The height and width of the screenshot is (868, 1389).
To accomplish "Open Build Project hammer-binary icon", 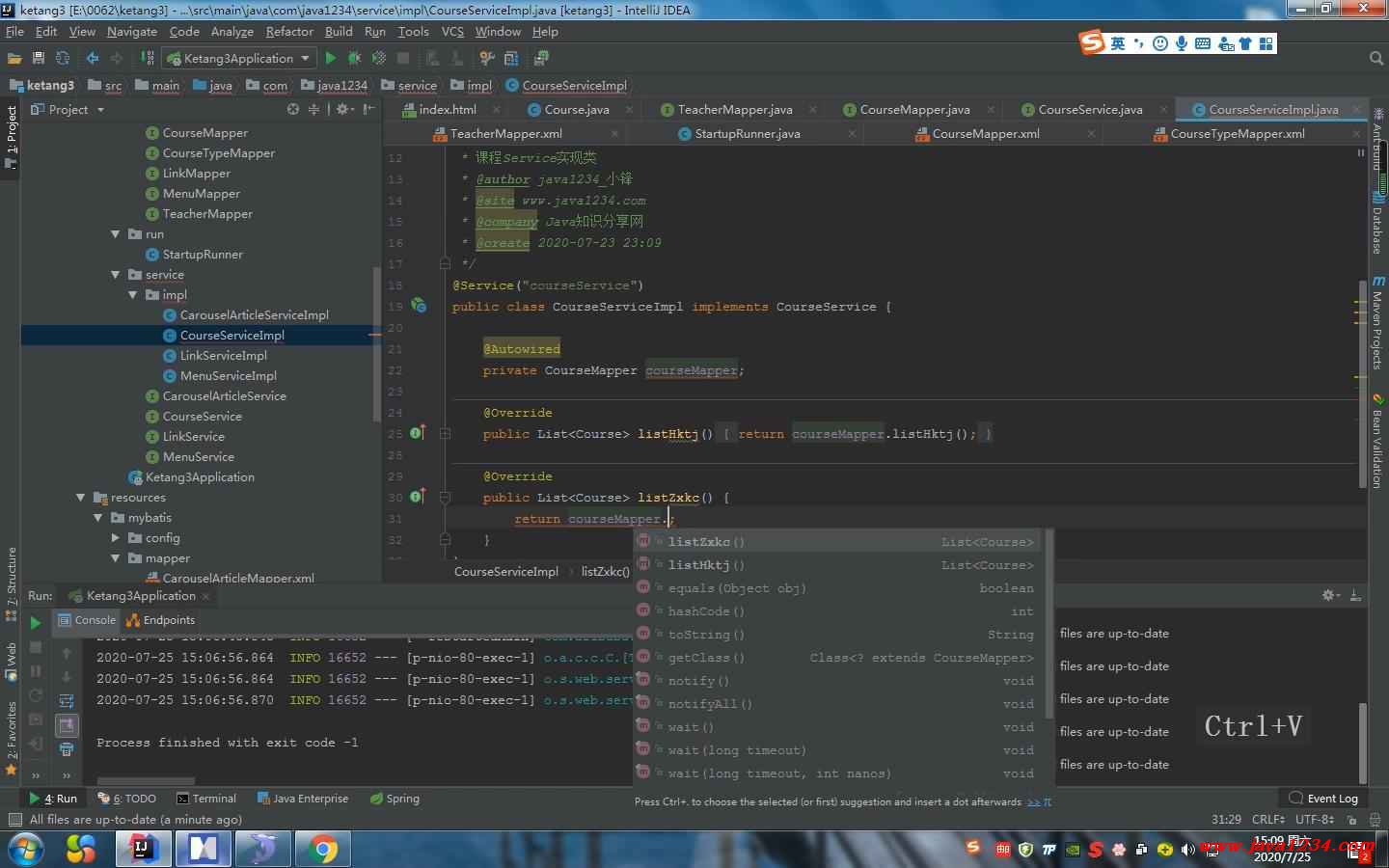I will (x=148, y=58).
